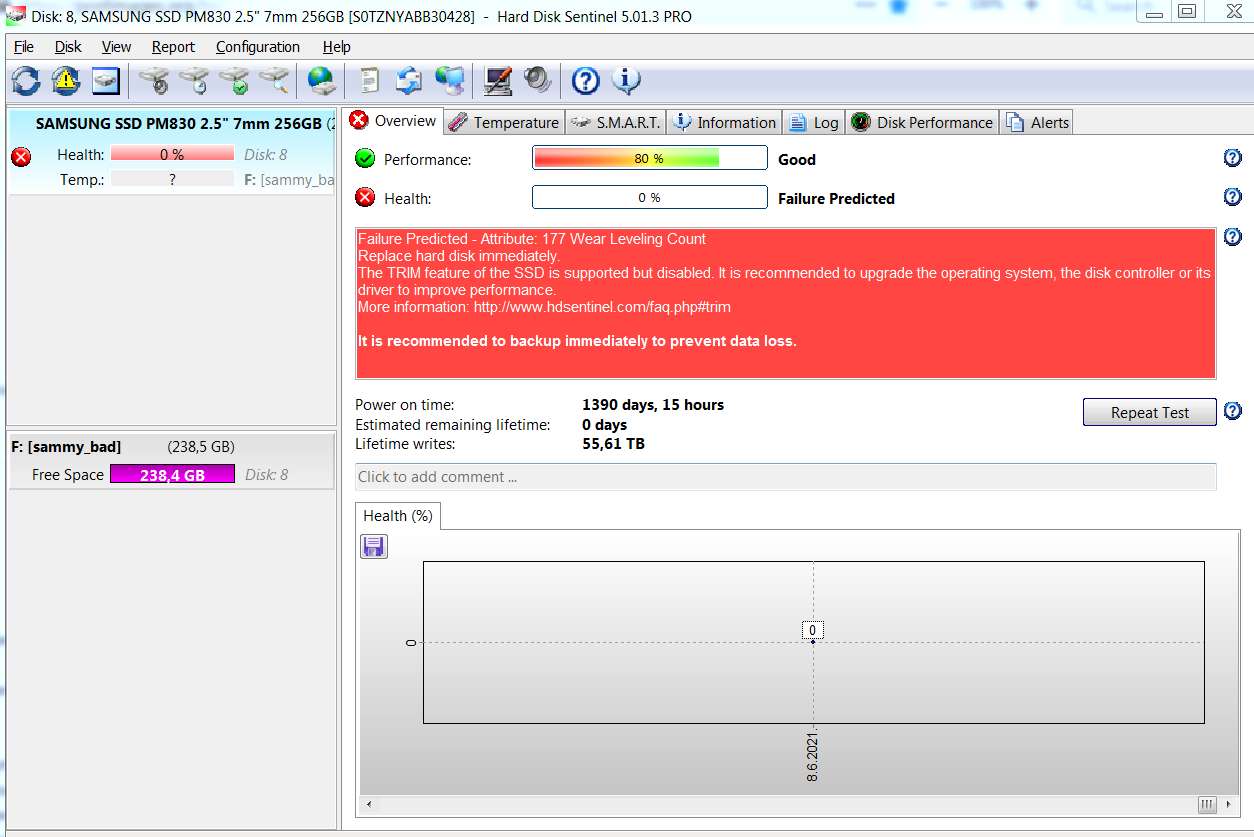Click the sidebar Health 0 % bar
The image size is (1254, 837).
172,155
